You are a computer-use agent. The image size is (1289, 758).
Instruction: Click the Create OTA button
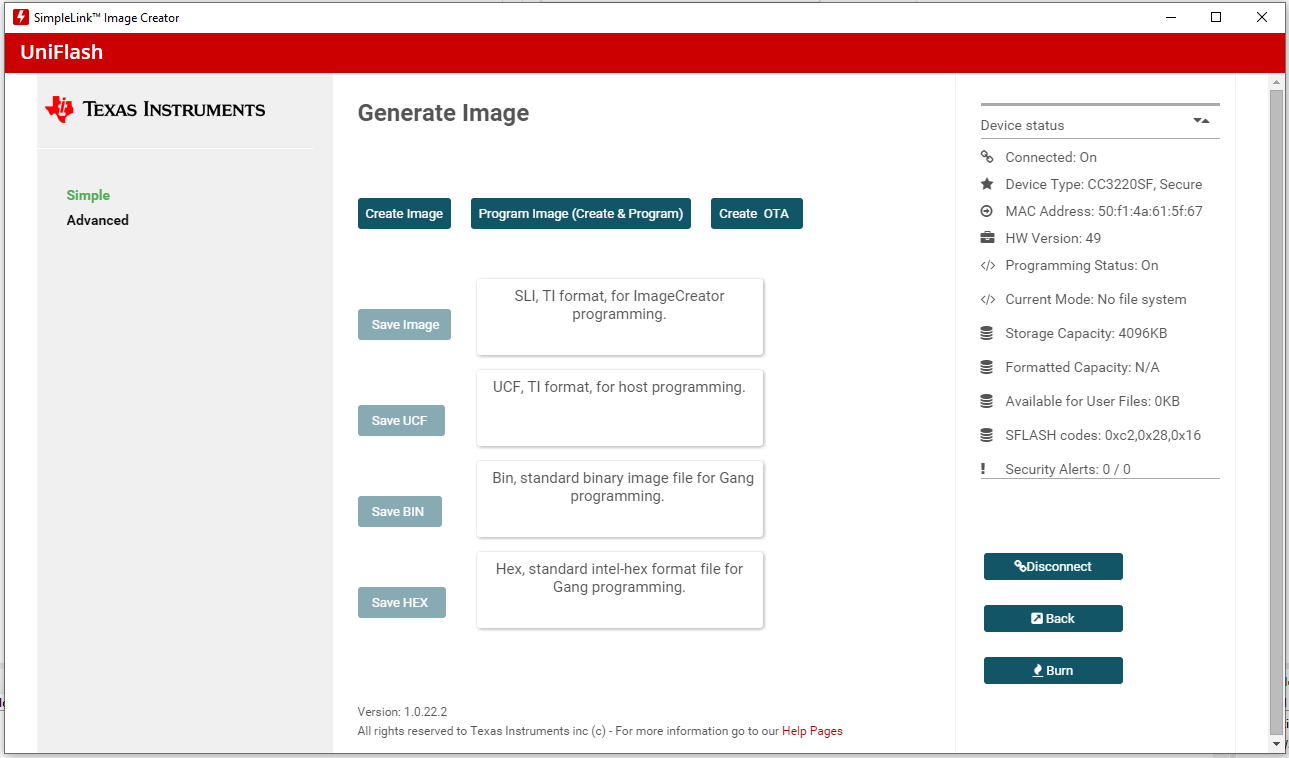click(x=757, y=214)
